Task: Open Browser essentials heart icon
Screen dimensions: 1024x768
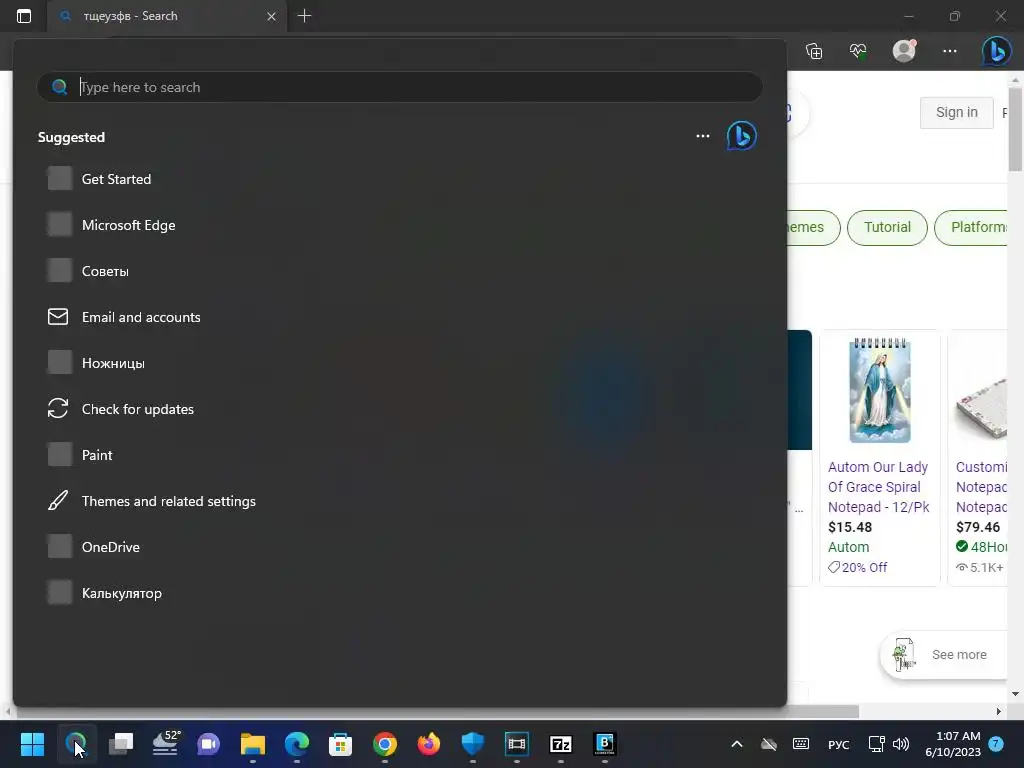Action: (858, 51)
